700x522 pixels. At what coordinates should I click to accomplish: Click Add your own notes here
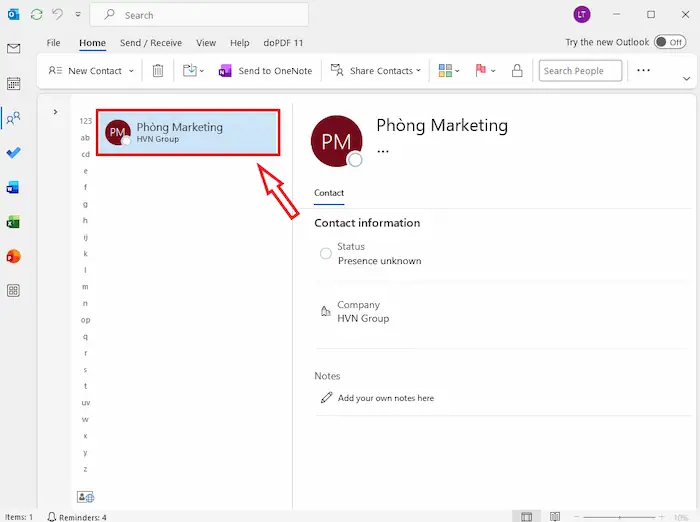385,398
